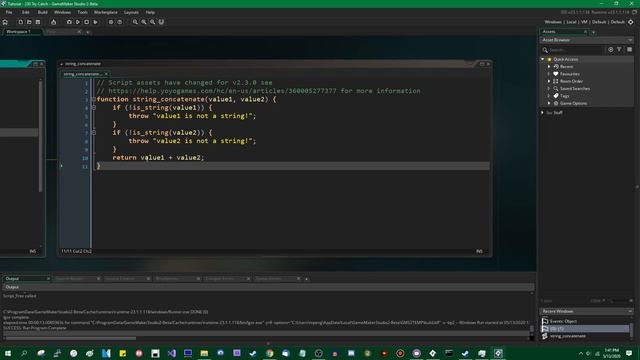Stop the running game from toolbar

[87, 22]
